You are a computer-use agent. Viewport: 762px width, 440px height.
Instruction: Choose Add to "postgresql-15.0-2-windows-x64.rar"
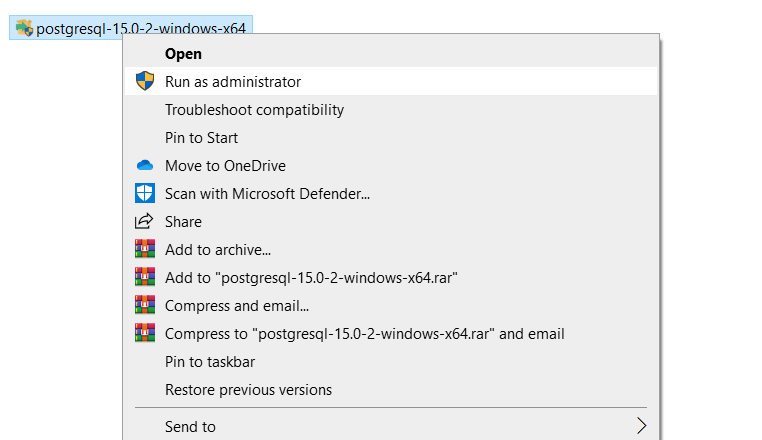[x=391, y=278]
